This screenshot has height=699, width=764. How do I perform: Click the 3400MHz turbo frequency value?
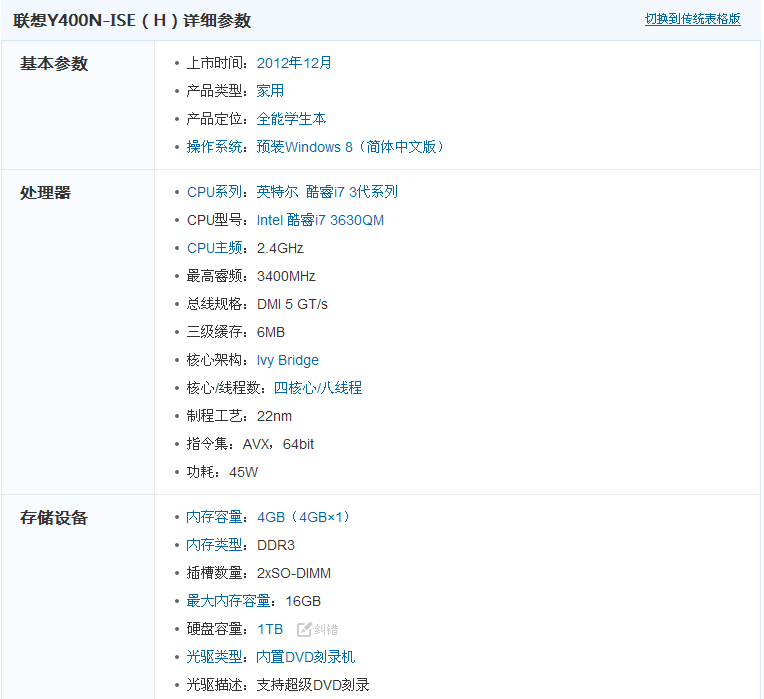click(x=286, y=276)
